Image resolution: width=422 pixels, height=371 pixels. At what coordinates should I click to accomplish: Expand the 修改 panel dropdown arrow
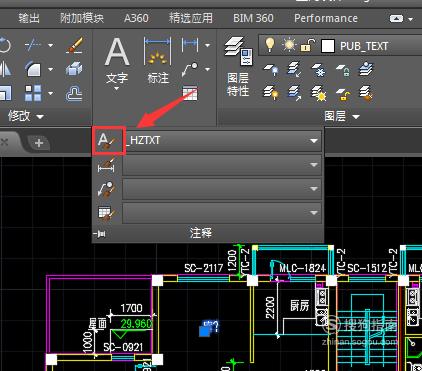click(x=40, y=117)
